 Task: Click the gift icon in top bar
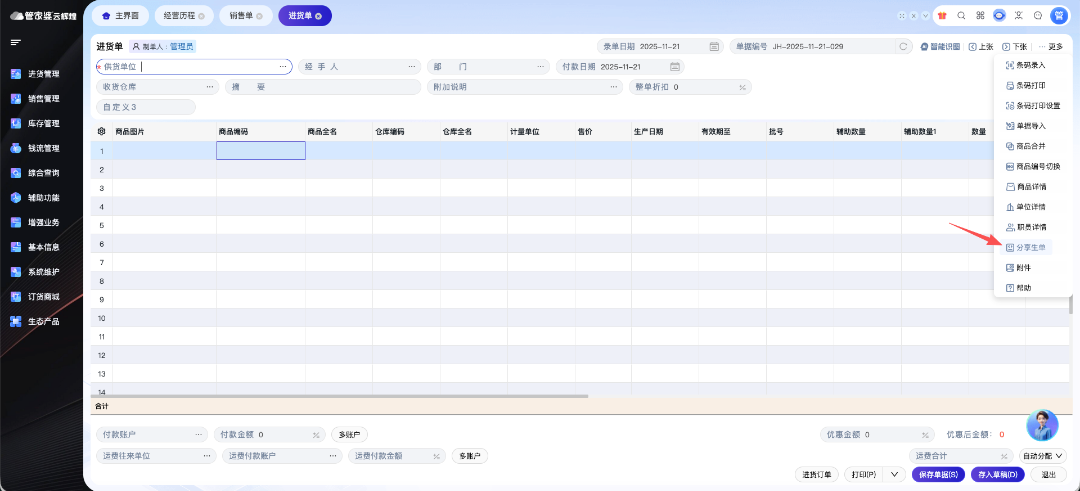(x=941, y=16)
